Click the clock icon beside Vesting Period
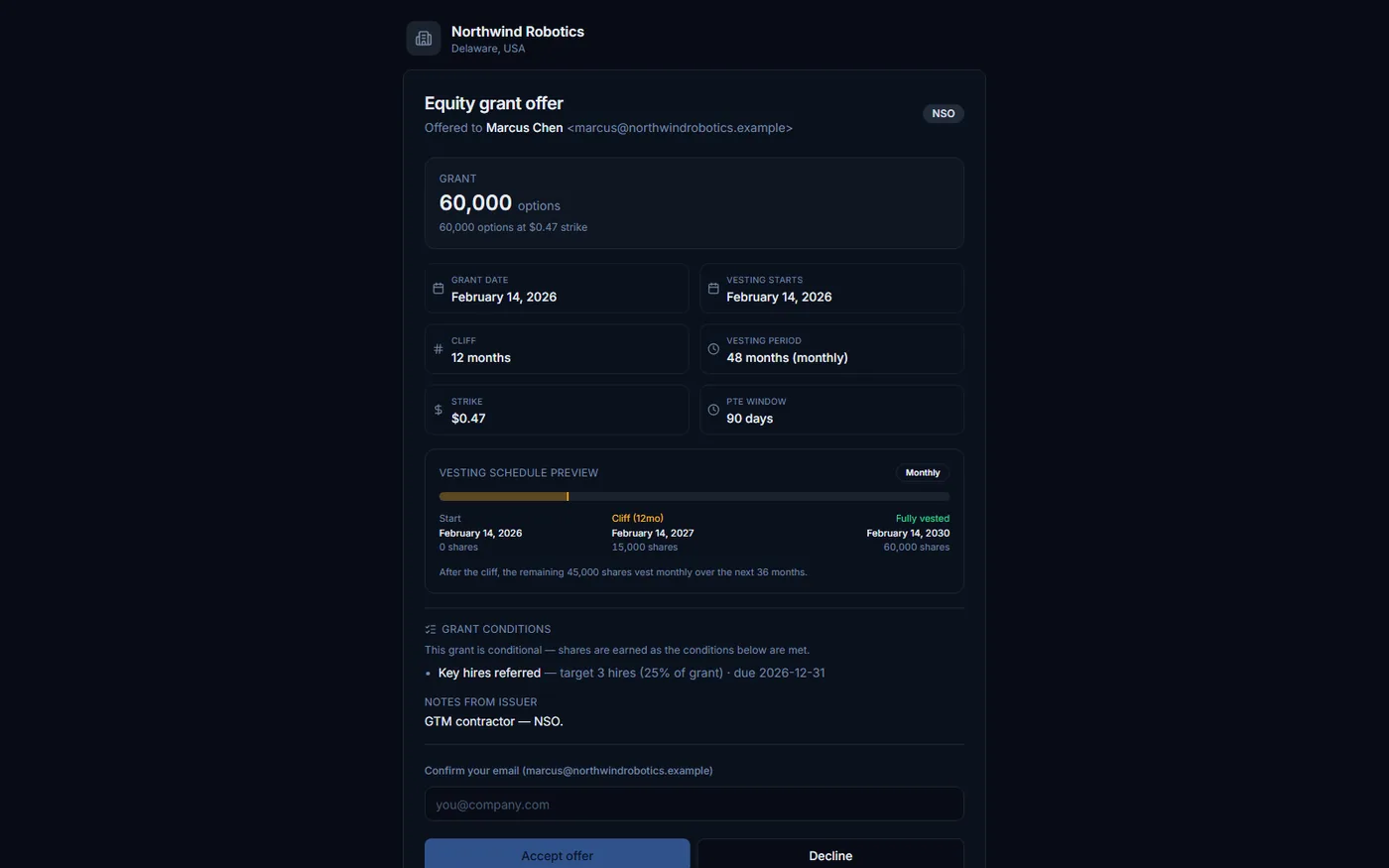This screenshot has height=868, width=1389. (713, 349)
